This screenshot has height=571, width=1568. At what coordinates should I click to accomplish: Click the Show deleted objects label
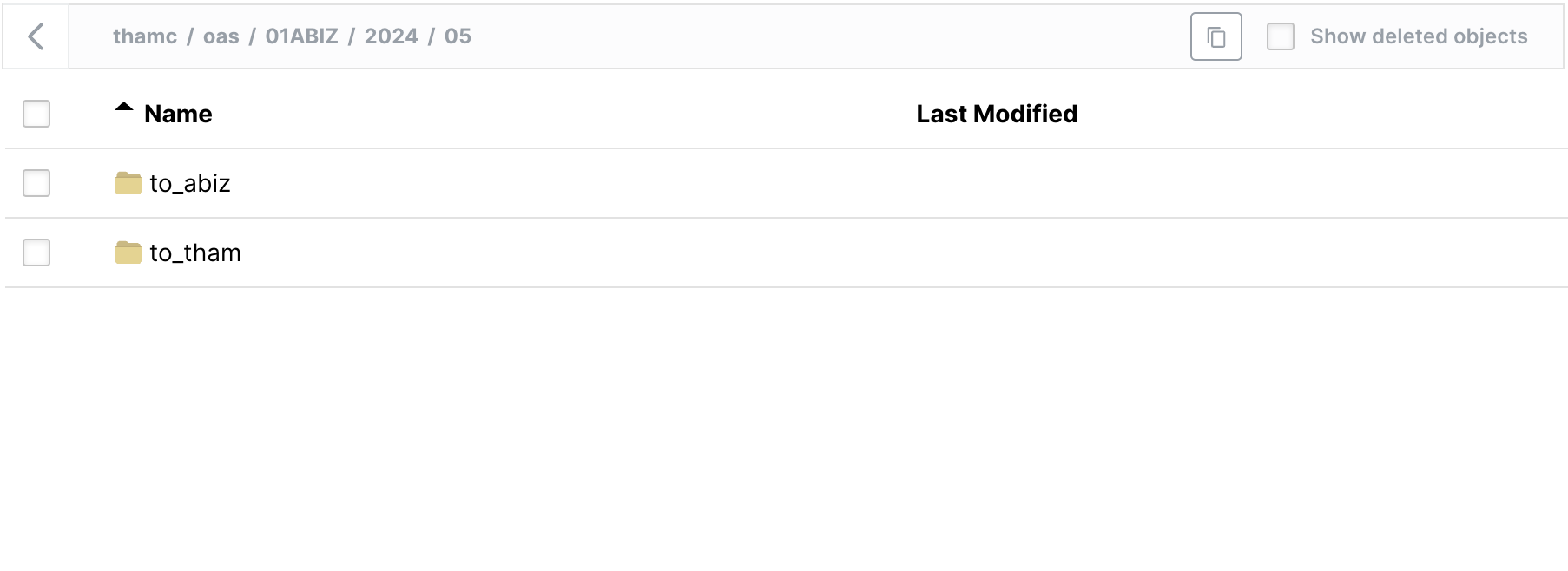1419,36
